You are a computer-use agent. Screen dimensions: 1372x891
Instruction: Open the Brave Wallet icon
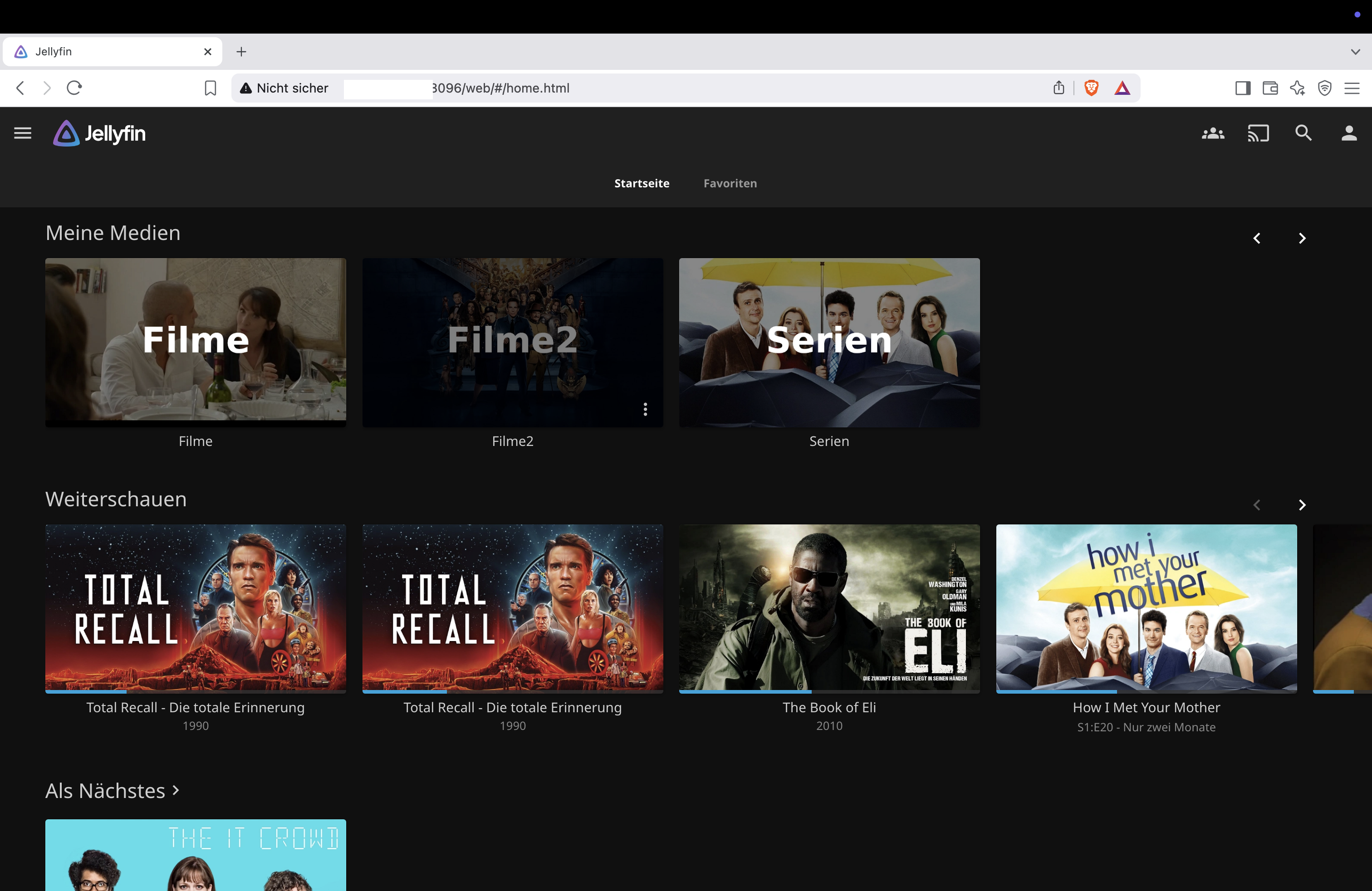point(1270,88)
